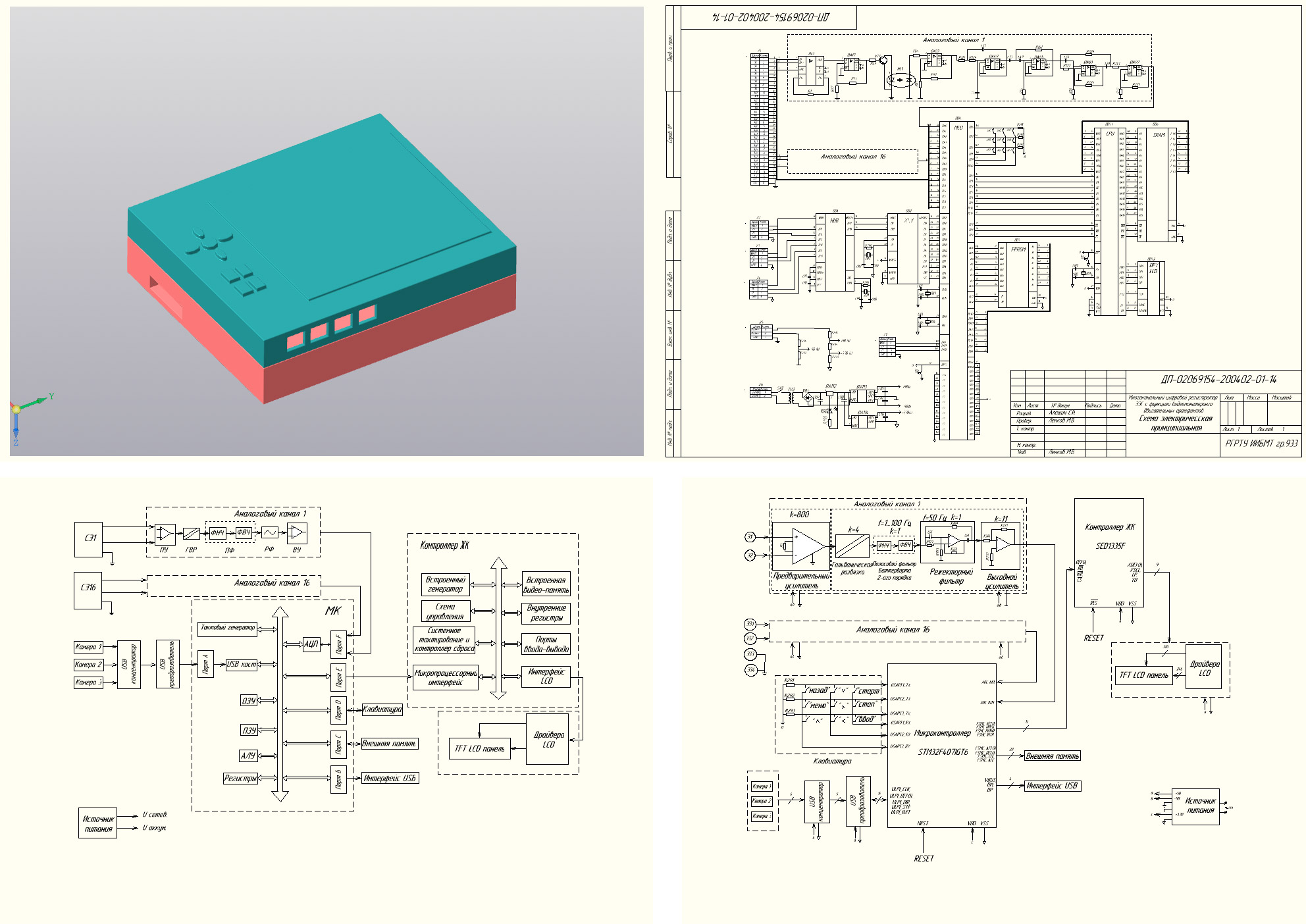Select the 'Порт C' block
Viewport: 1306px width, 924px height.
[338, 745]
